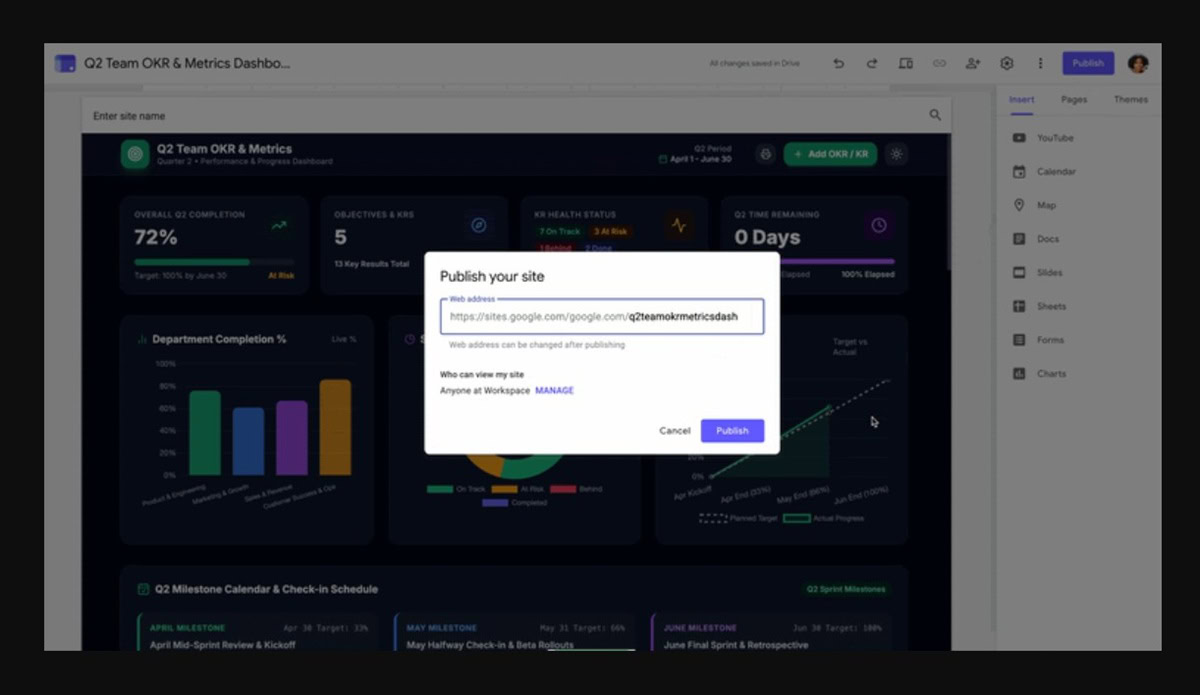Click the Behind donut legend entry

pos(577,489)
